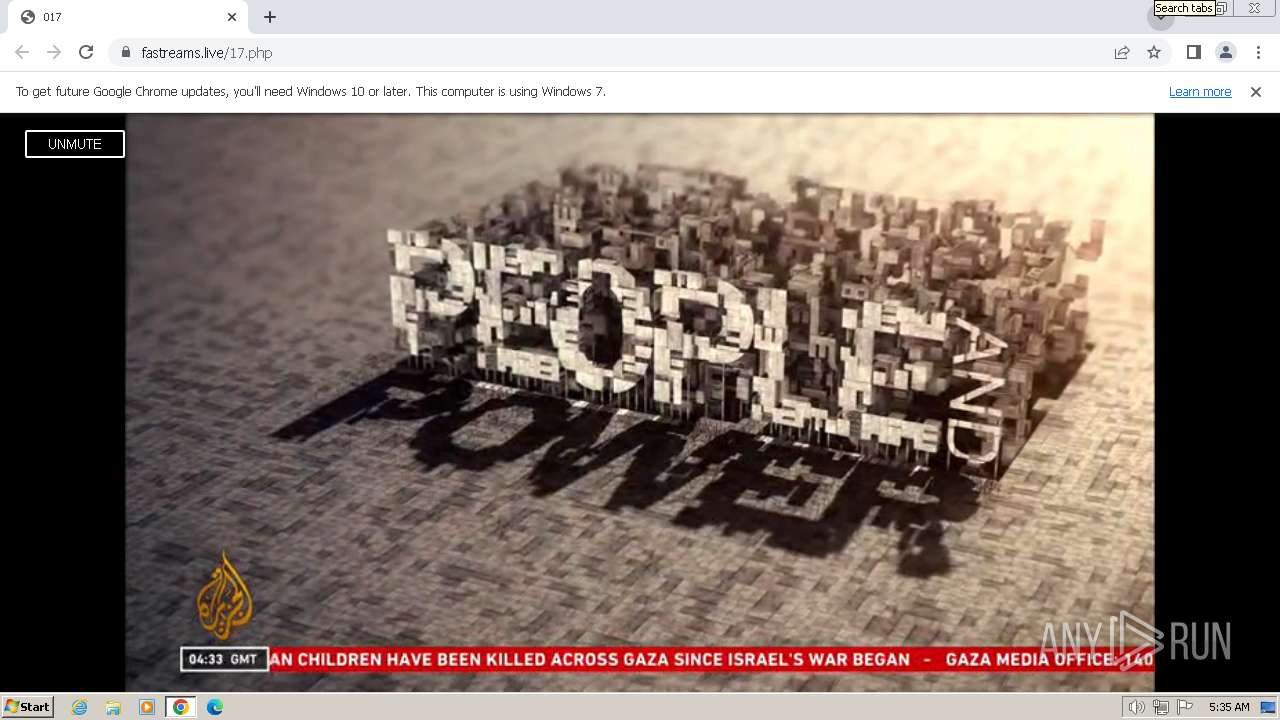Bookmark this tab with star icon
This screenshot has height=720, width=1280.
tap(1154, 52)
